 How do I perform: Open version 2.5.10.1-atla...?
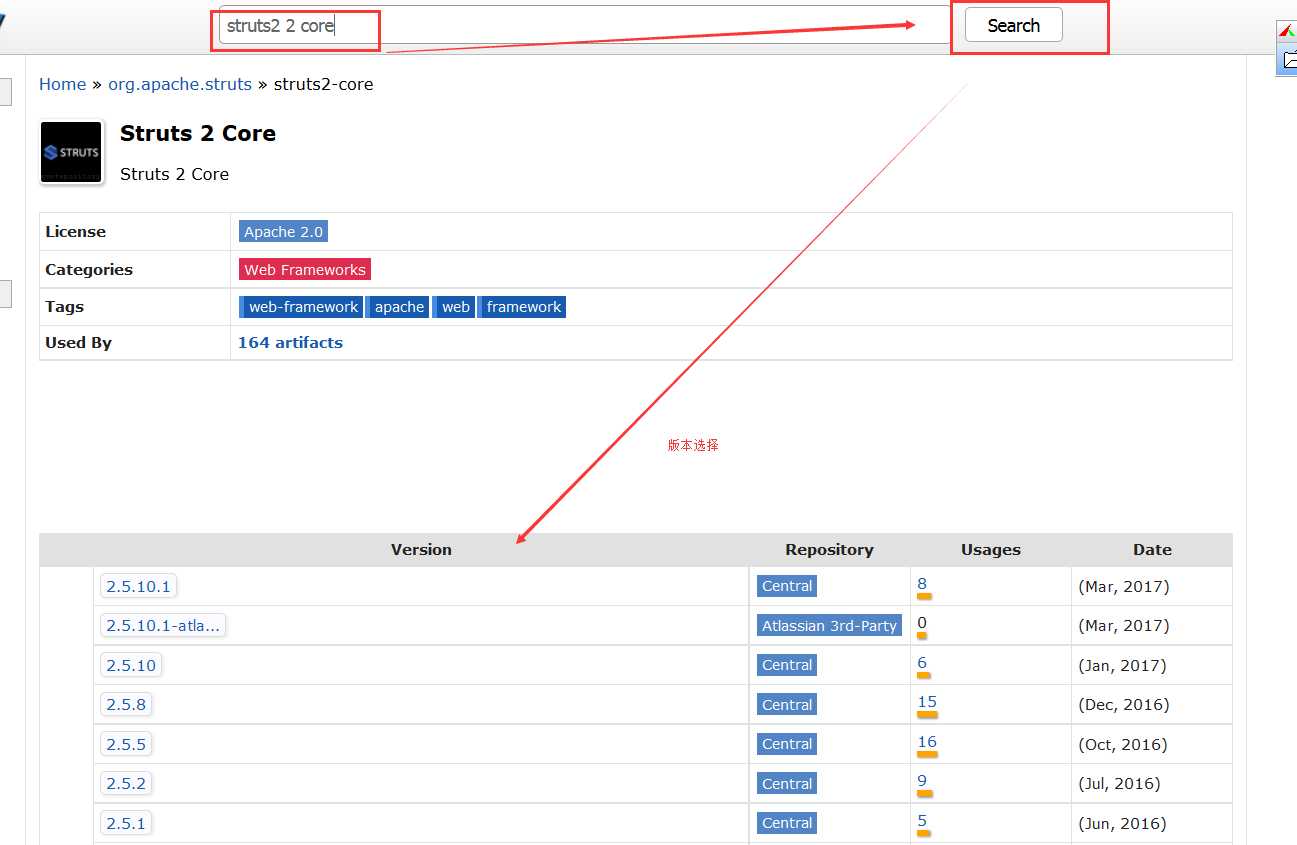[163, 625]
